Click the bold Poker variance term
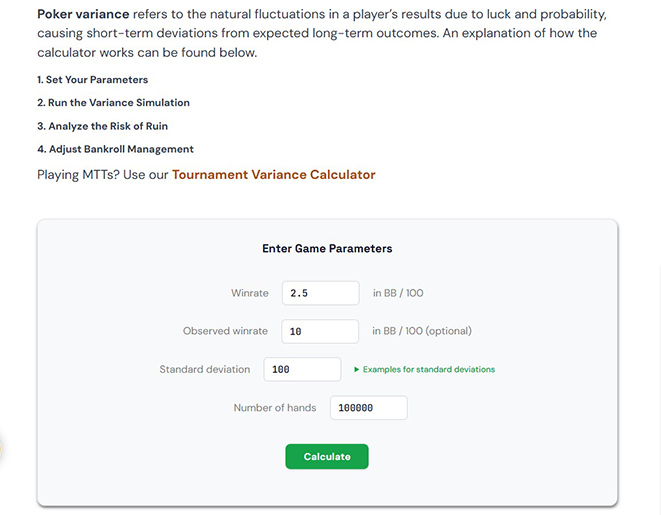661x515 pixels. (x=83, y=14)
